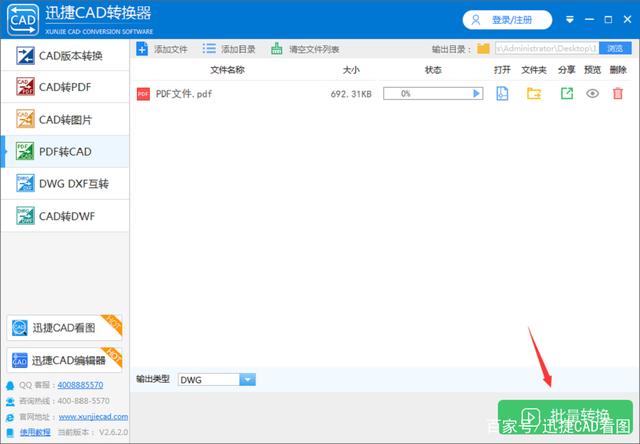
Task: Close the converter window
Action: [x=628, y=20]
